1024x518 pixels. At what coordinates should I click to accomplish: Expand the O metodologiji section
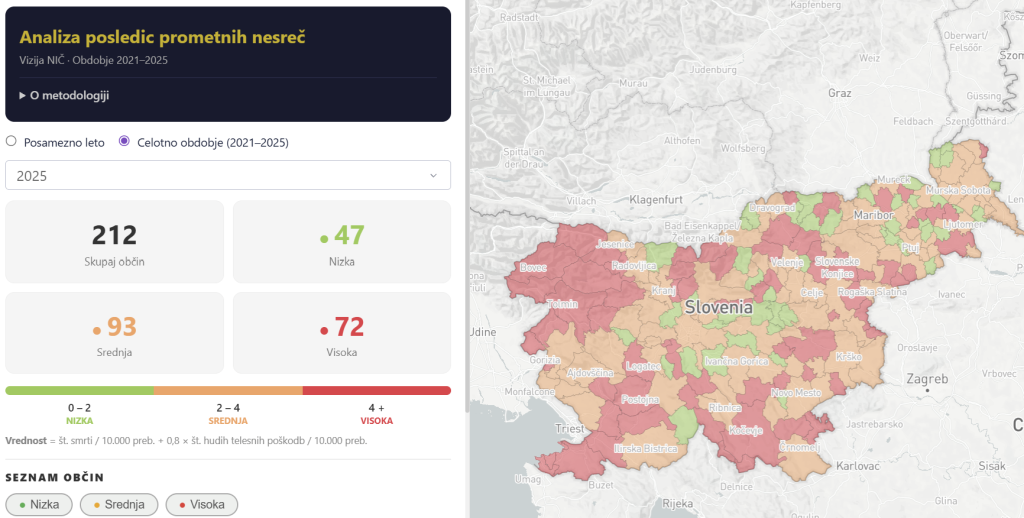point(64,95)
